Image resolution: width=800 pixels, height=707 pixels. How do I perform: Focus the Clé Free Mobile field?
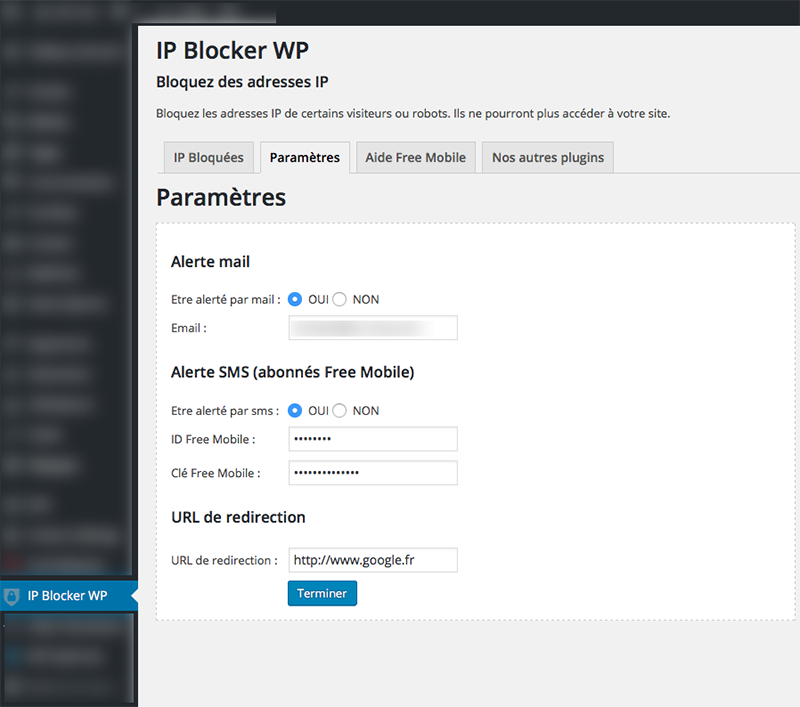[373, 473]
